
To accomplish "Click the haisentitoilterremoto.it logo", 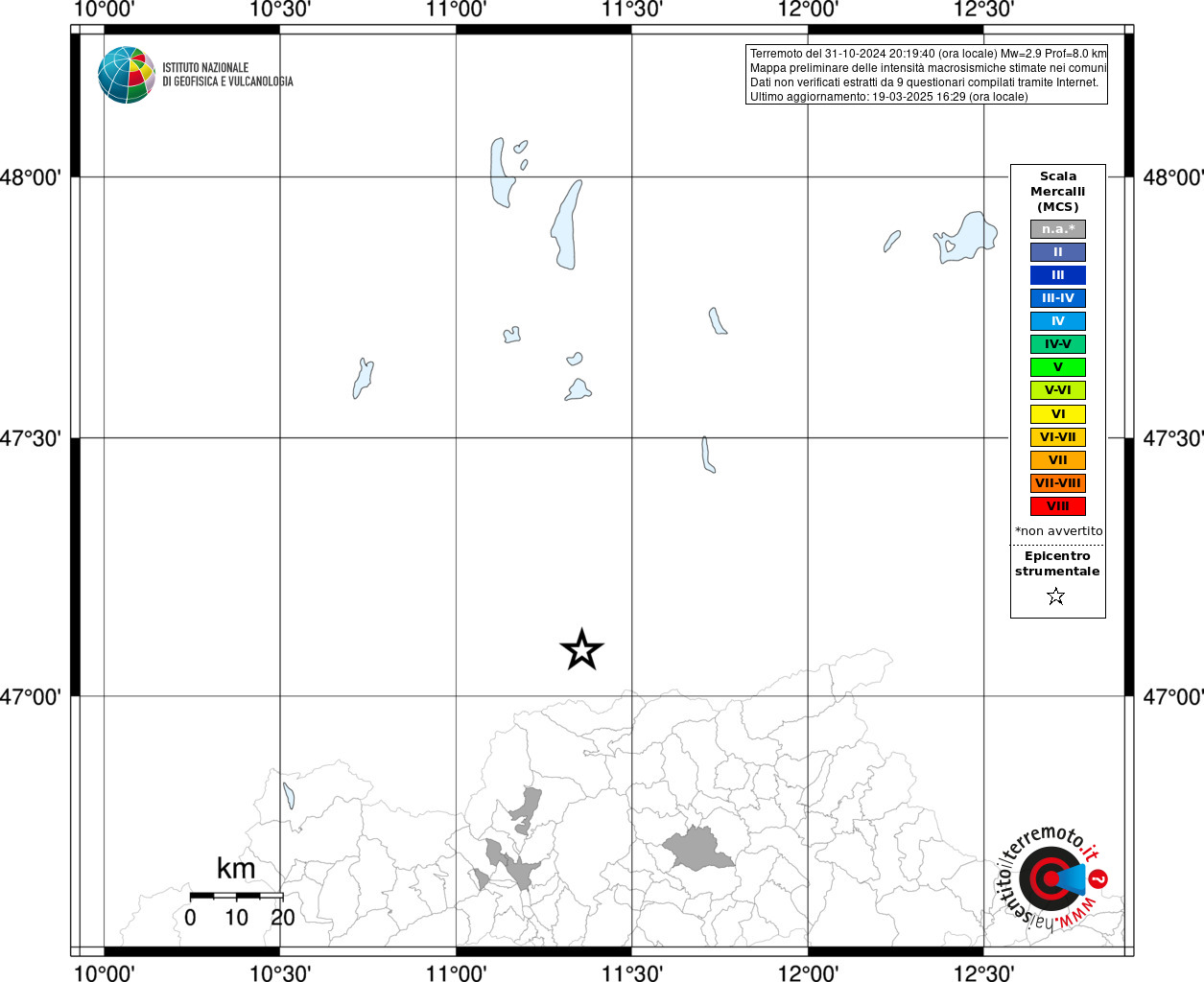I will [x=1054, y=878].
